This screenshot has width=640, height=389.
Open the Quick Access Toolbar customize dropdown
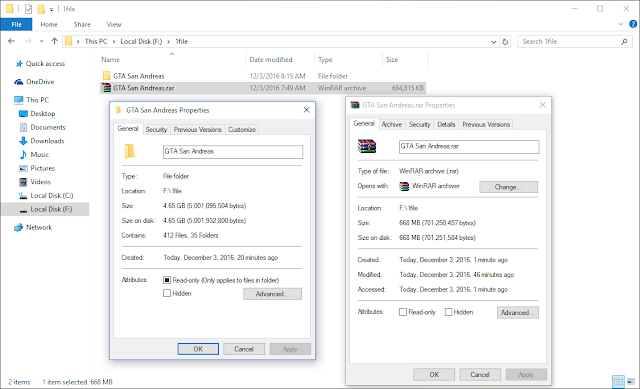(x=51, y=9)
